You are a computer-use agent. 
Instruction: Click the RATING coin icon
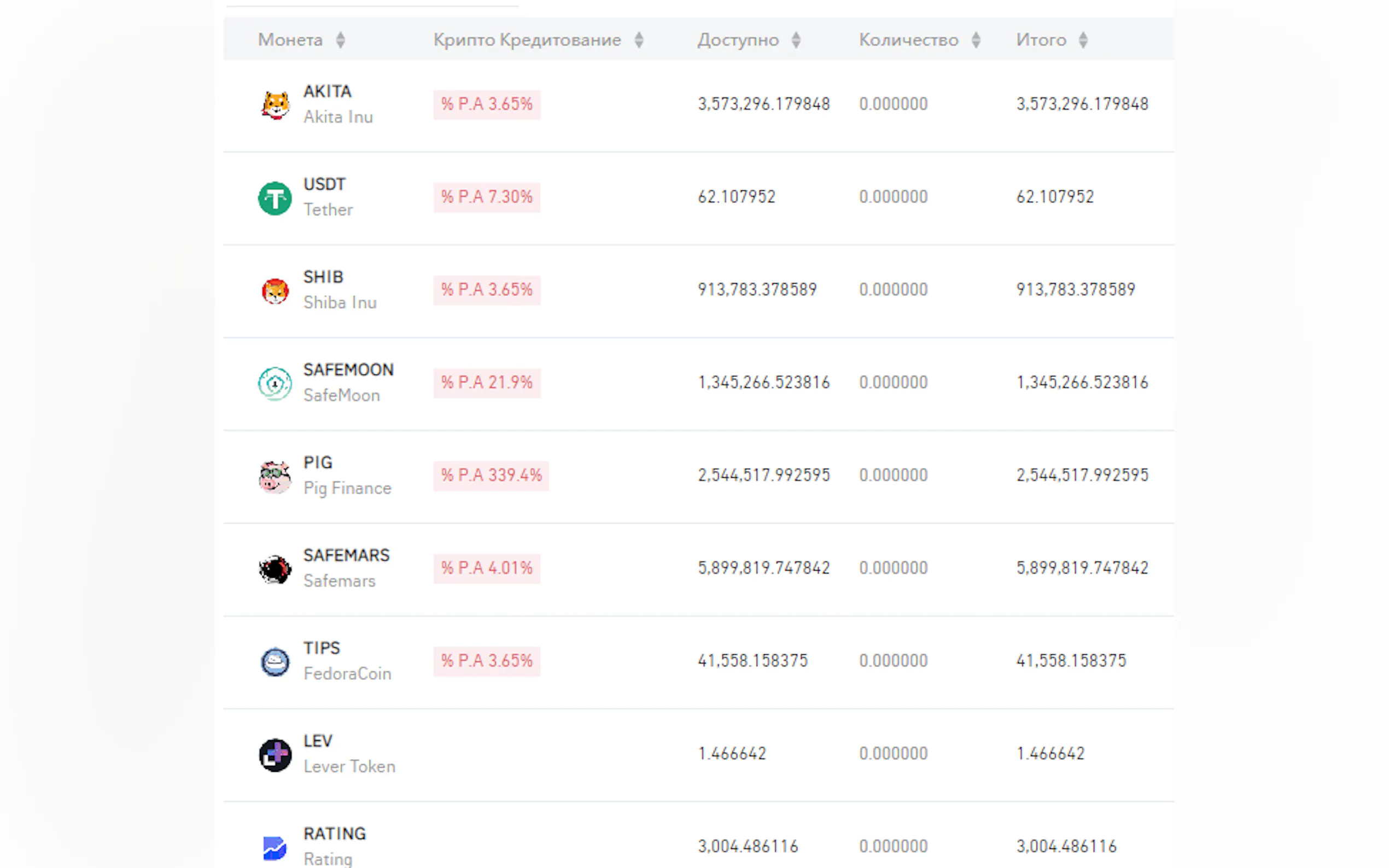click(x=275, y=847)
